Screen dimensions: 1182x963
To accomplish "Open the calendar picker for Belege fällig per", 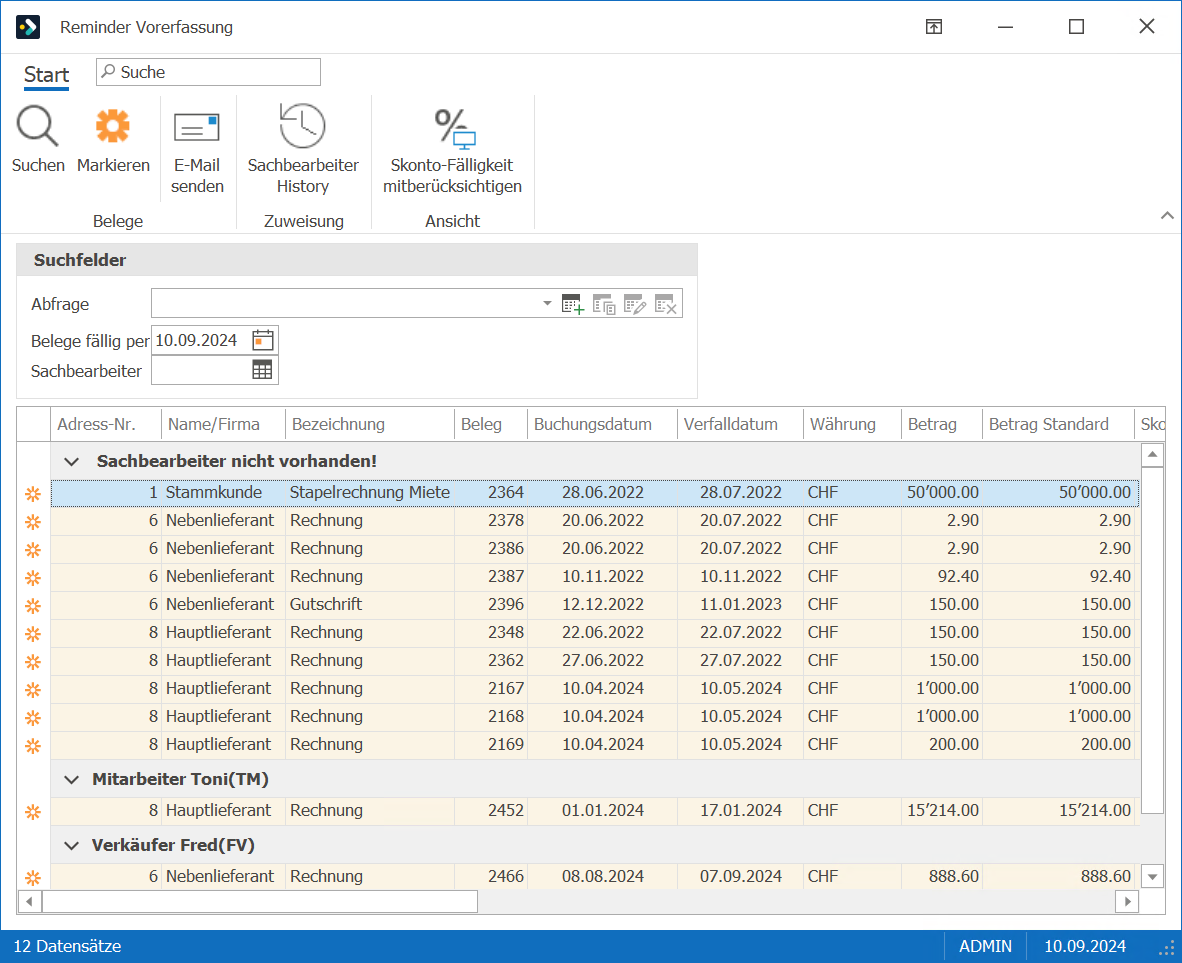I will (x=263, y=340).
